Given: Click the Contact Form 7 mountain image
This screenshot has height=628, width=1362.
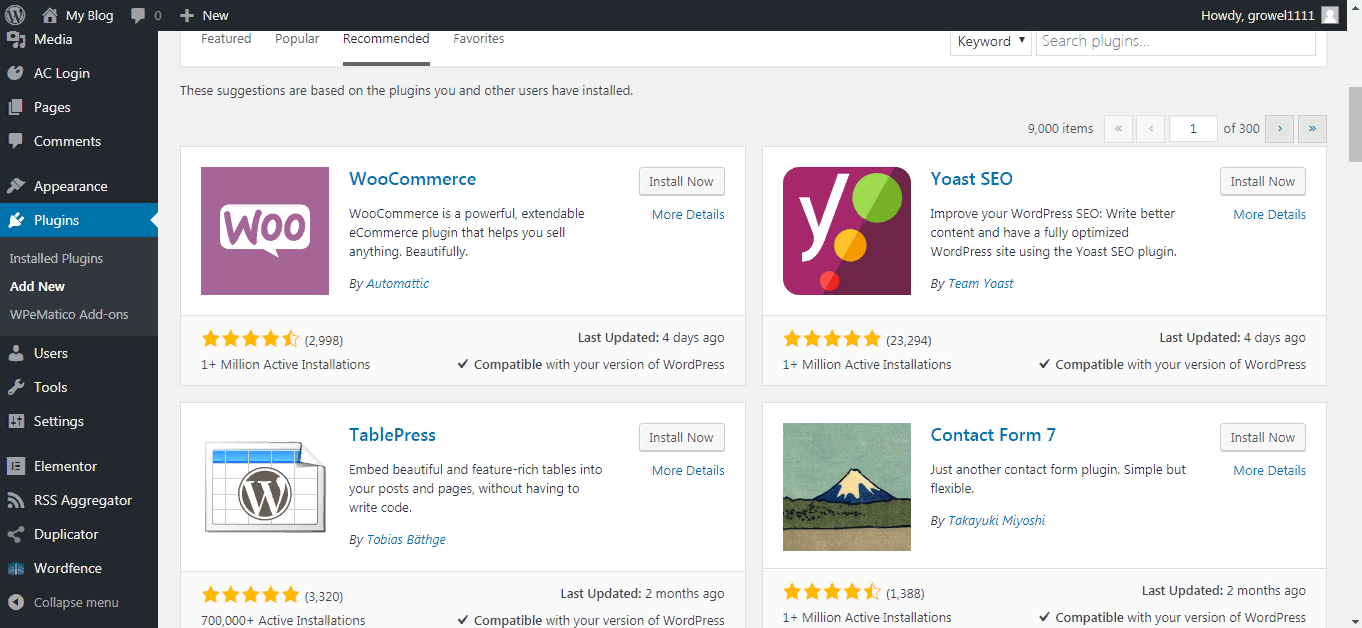Looking at the screenshot, I should [x=847, y=487].
